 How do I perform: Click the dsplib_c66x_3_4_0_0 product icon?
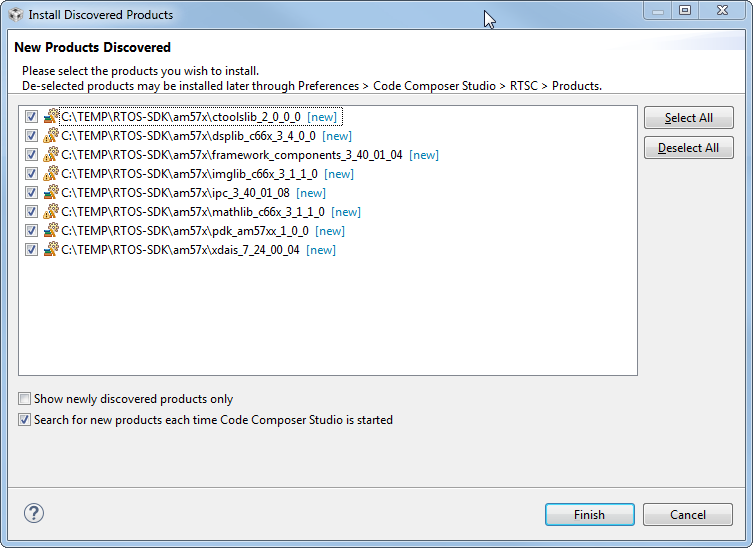coord(51,136)
